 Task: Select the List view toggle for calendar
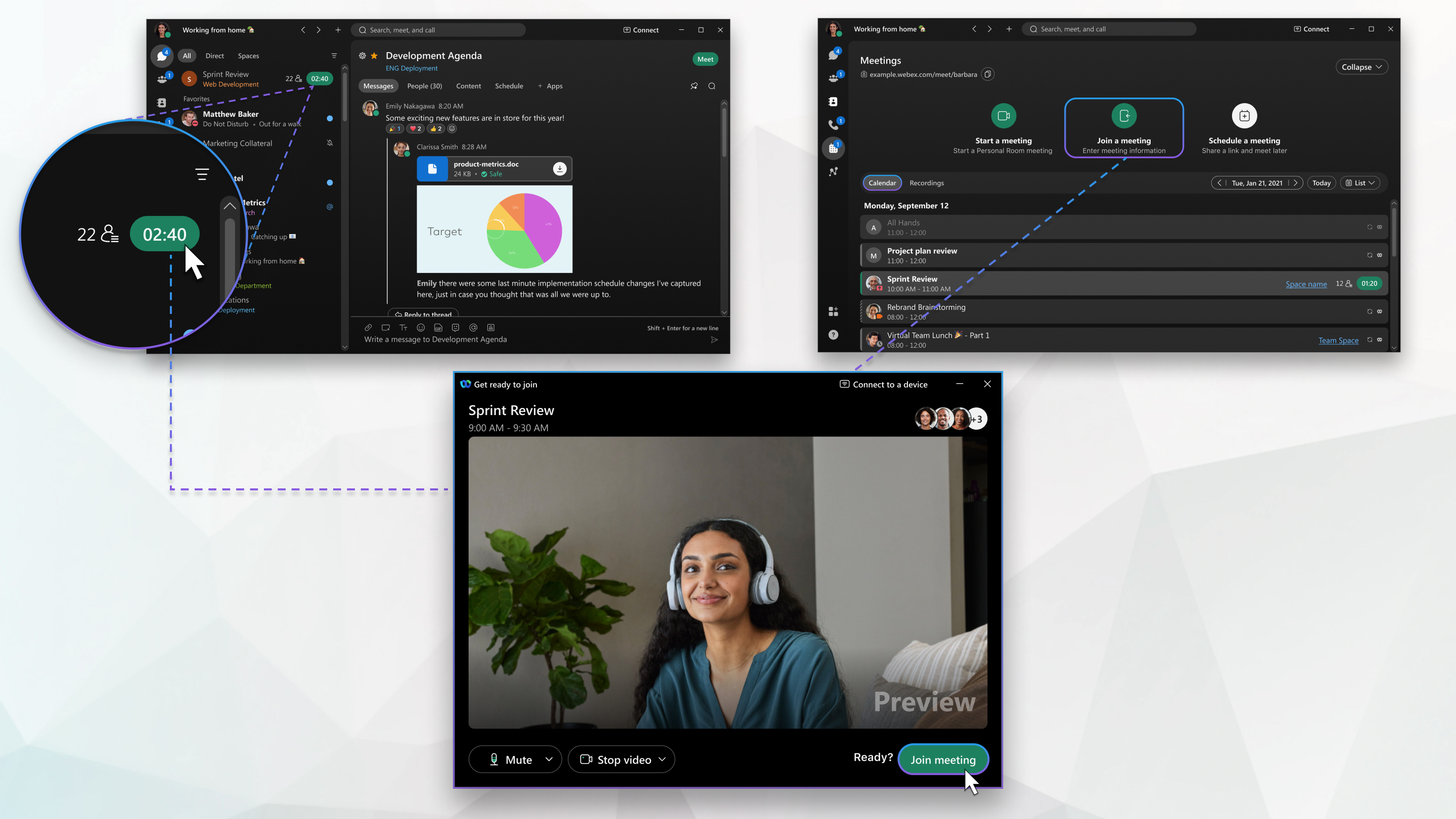(x=1361, y=183)
